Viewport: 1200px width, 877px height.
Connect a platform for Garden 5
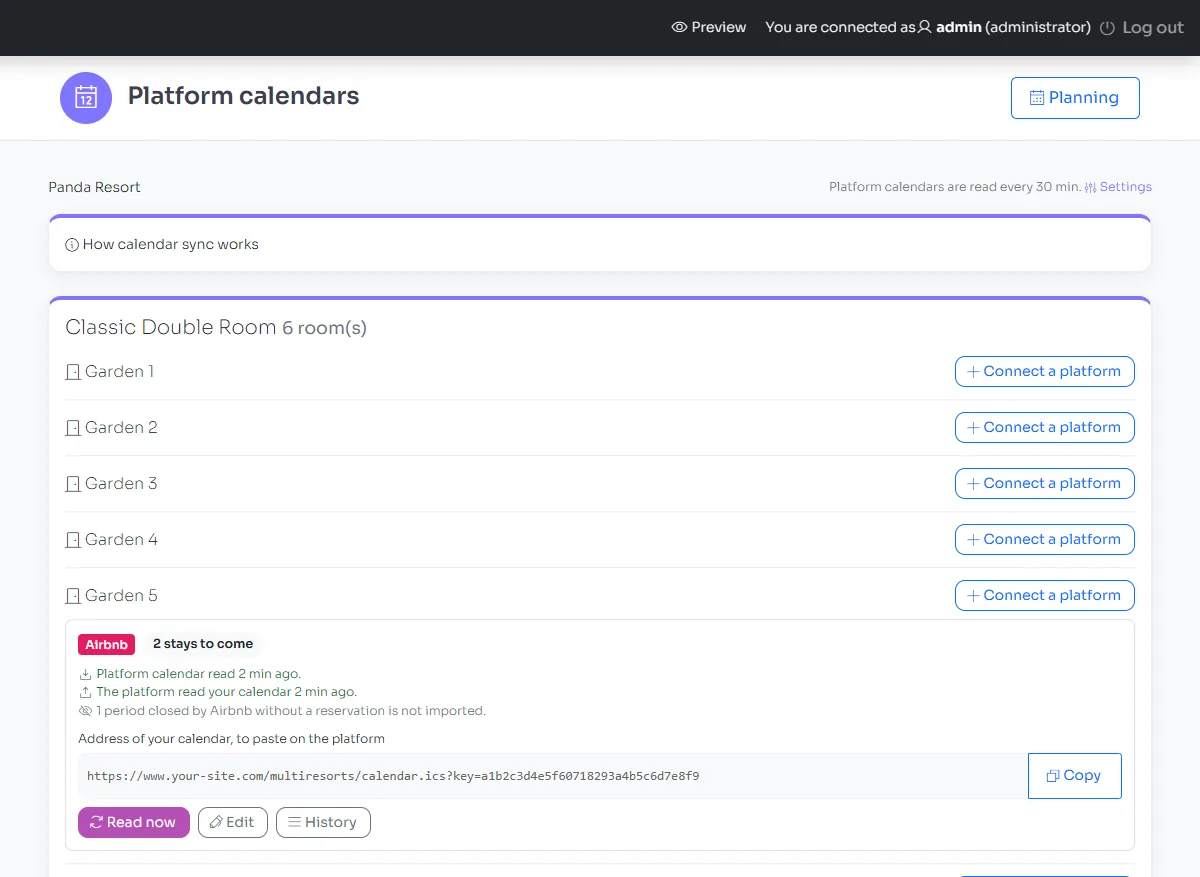coord(1045,595)
